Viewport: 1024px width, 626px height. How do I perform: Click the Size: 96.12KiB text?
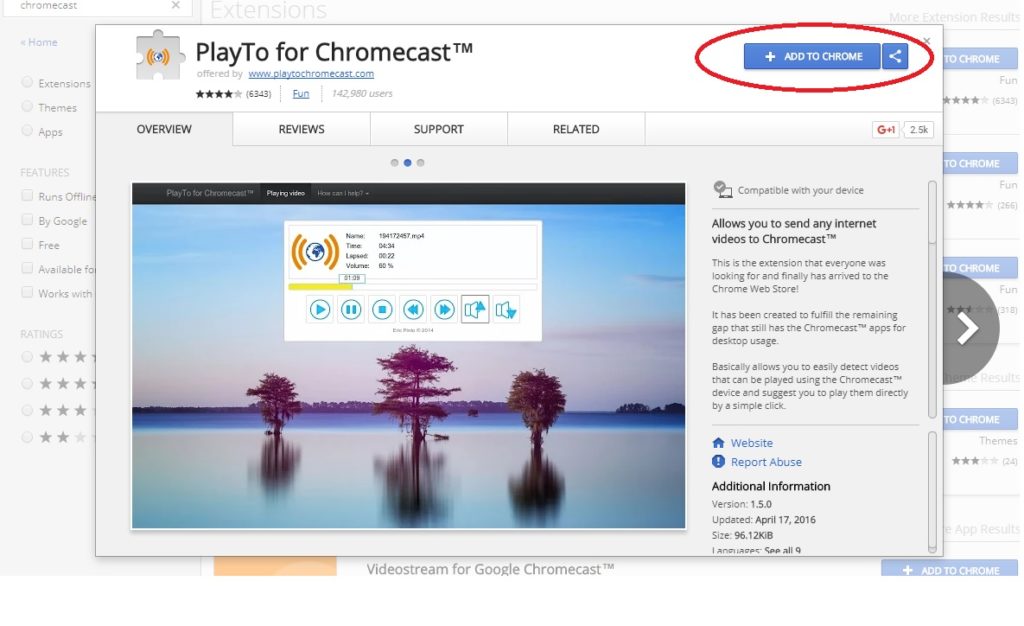point(742,535)
